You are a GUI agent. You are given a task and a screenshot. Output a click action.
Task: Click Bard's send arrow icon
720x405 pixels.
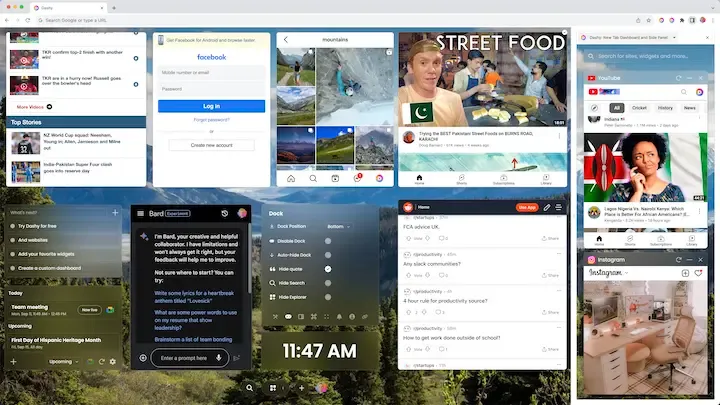click(236, 358)
